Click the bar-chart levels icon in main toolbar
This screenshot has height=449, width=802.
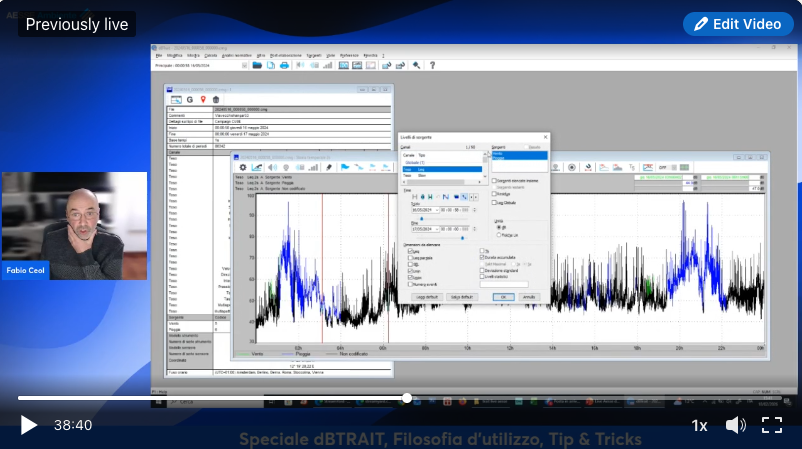click(x=327, y=65)
